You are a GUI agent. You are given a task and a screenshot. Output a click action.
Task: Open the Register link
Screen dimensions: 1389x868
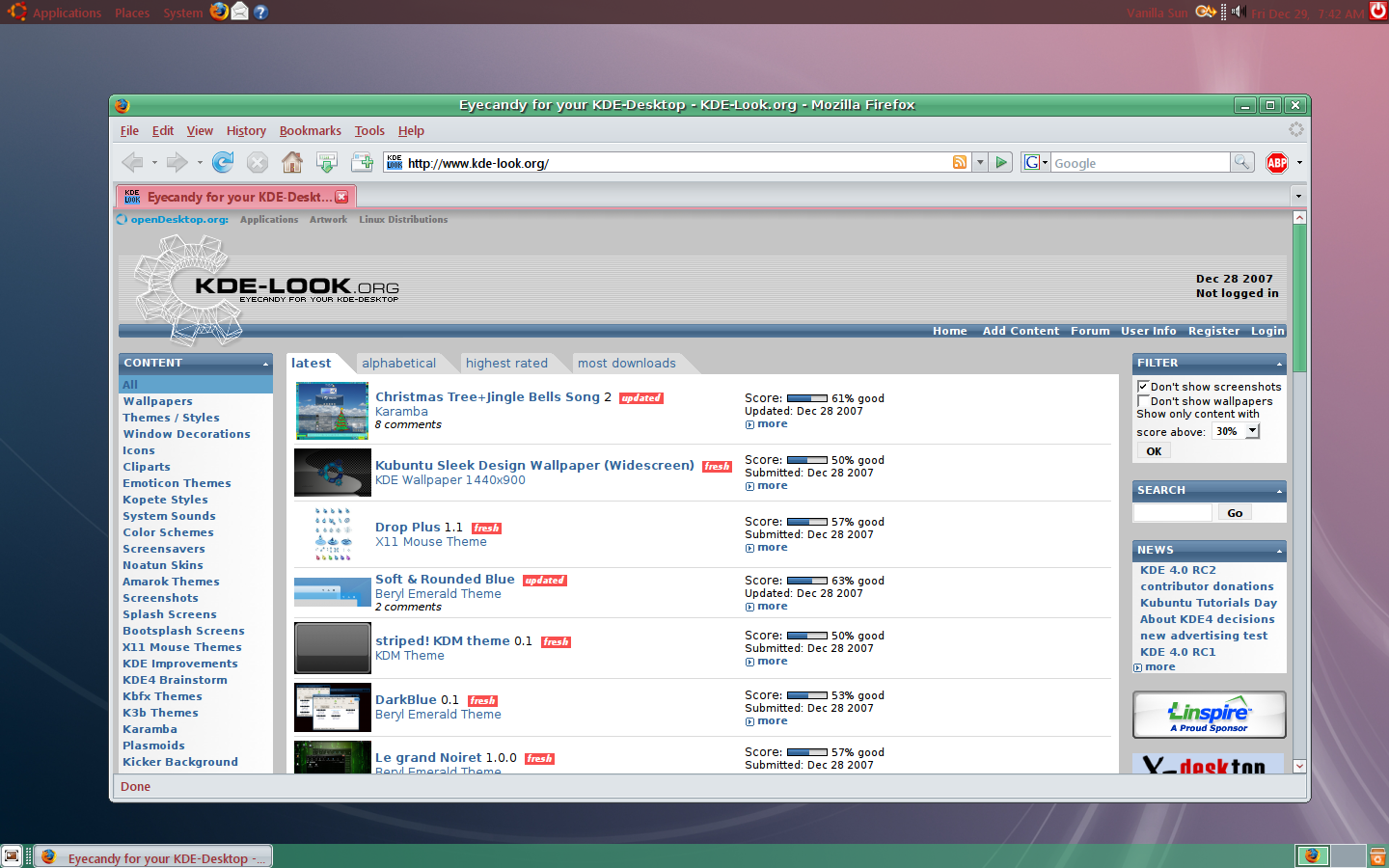click(x=1213, y=331)
